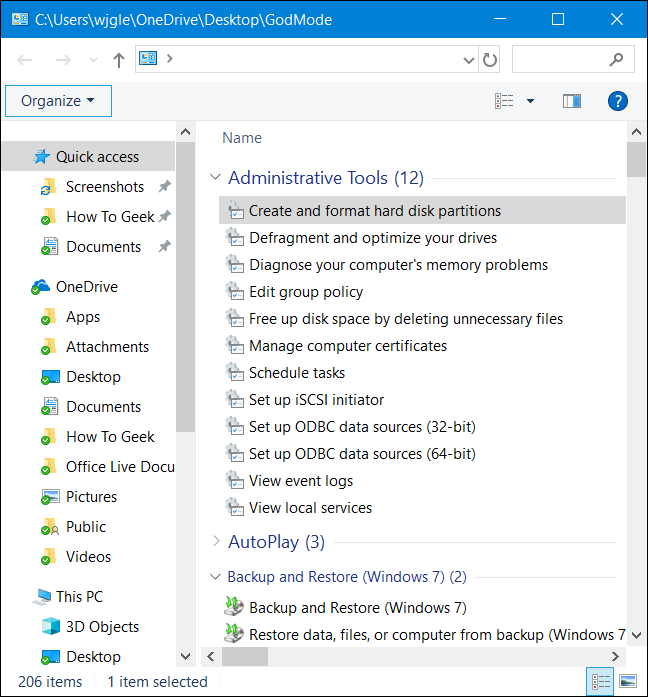648x697 pixels.
Task: Open the Organize dropdown menu
Action: pos(58,101)
